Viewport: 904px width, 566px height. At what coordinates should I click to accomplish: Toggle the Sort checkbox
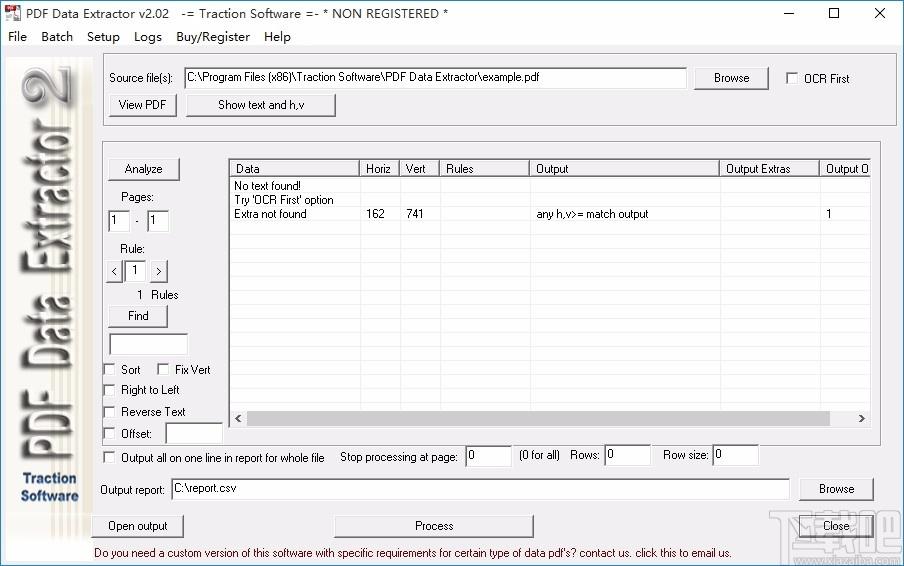pyautogui.click(x=110, y=370)
